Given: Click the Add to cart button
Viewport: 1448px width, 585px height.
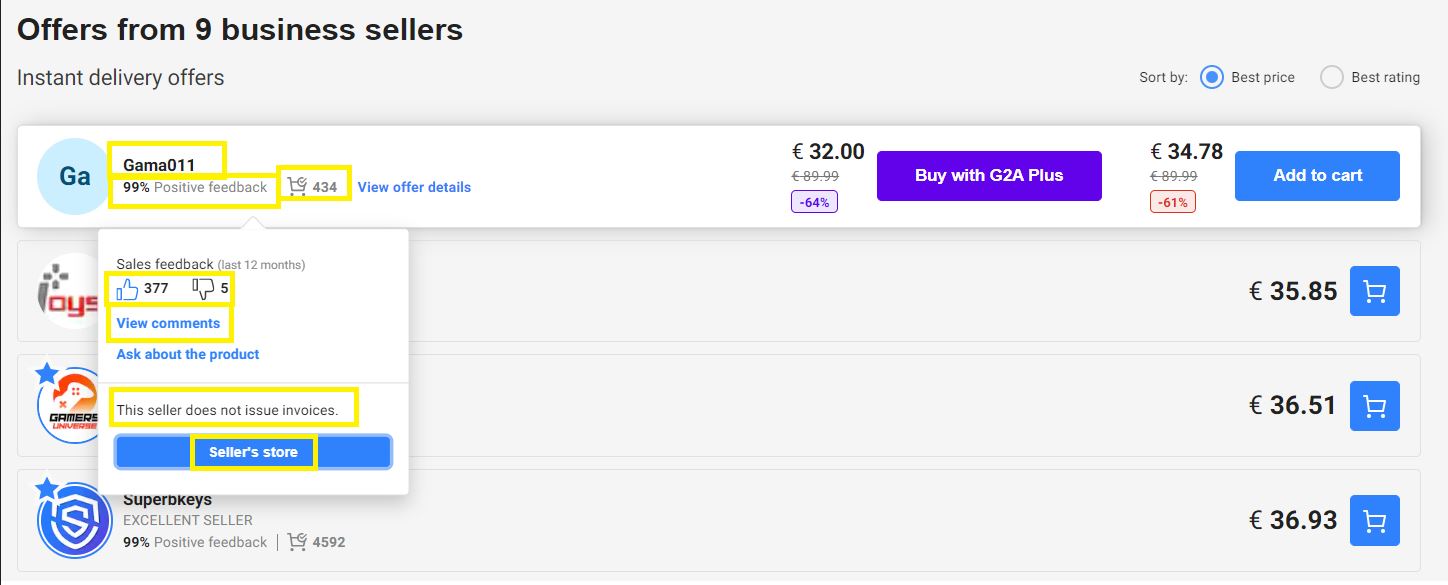Looking at the screenshot, I should (x=1316, y=175).
